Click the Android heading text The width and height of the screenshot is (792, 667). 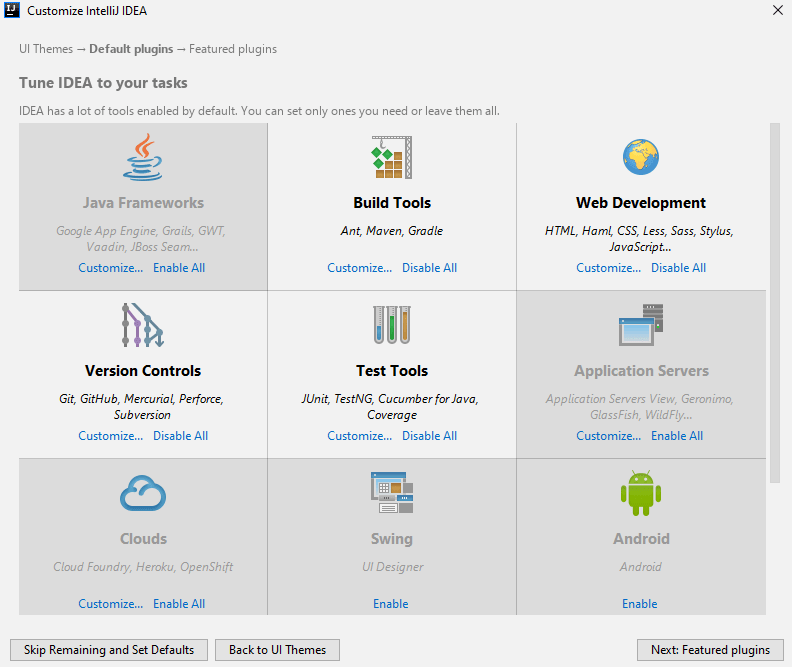[x=641, y=539]
